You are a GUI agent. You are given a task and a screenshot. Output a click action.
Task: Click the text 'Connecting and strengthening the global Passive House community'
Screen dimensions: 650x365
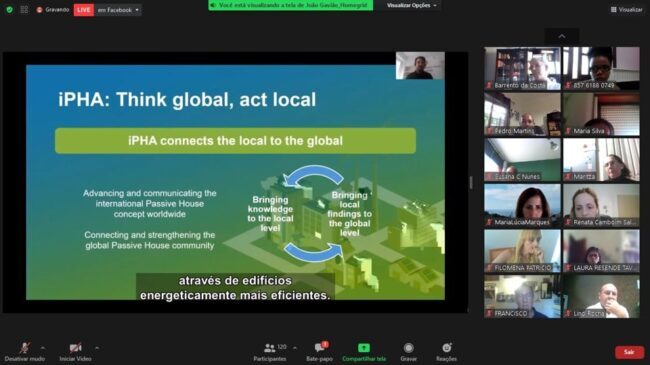(x=150, y=240)
